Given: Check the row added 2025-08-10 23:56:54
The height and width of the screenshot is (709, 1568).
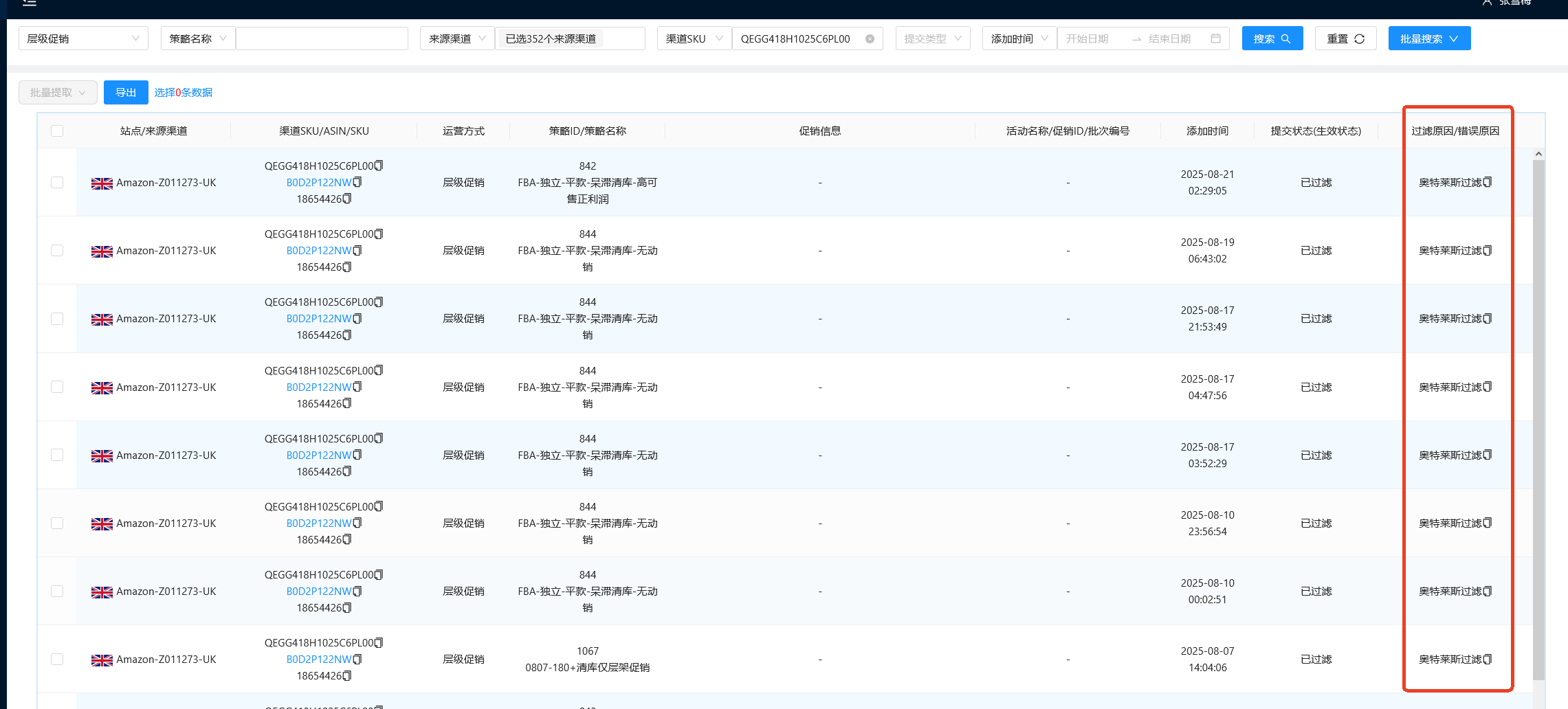Looking at the screenshot, I should tap(57, 523).
